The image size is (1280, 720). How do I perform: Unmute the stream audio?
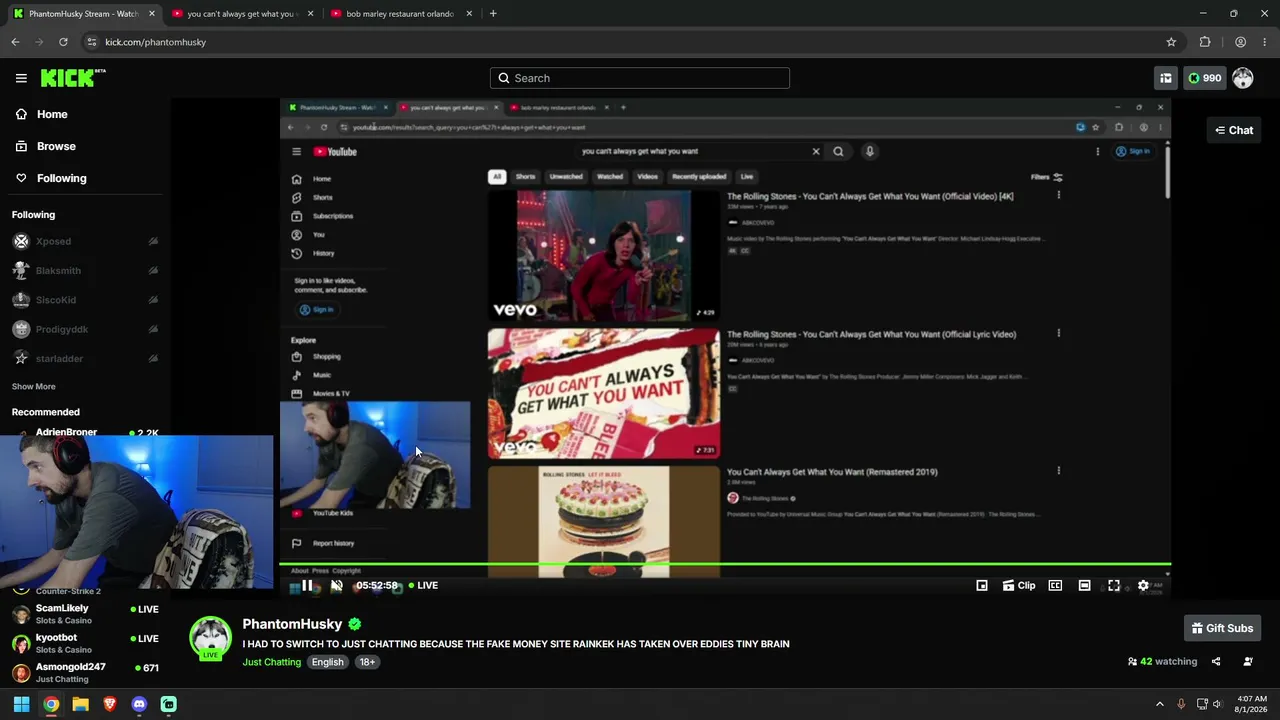click(337, 586)
